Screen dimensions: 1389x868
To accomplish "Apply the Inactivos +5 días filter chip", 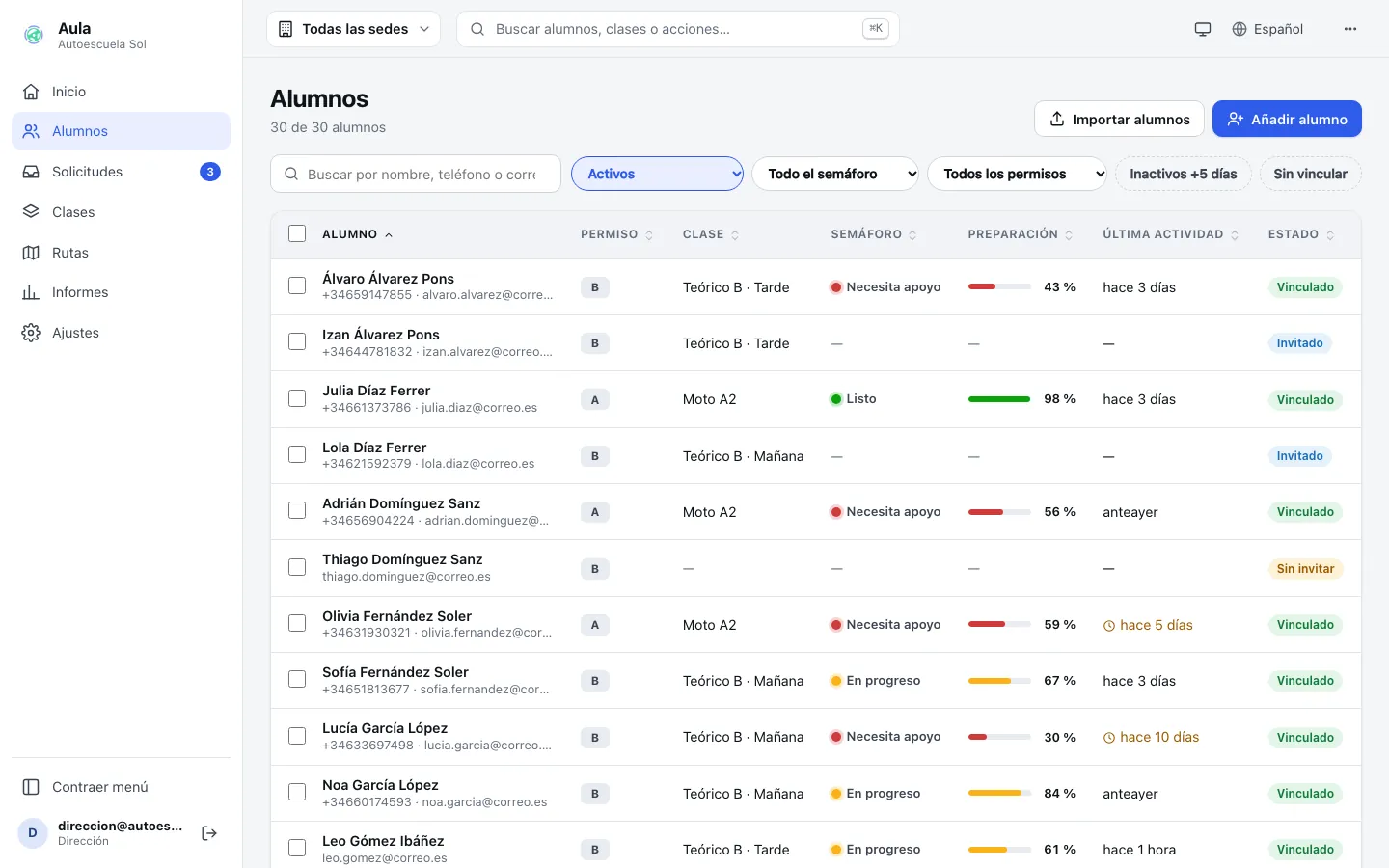I will tap(1184, 174).
